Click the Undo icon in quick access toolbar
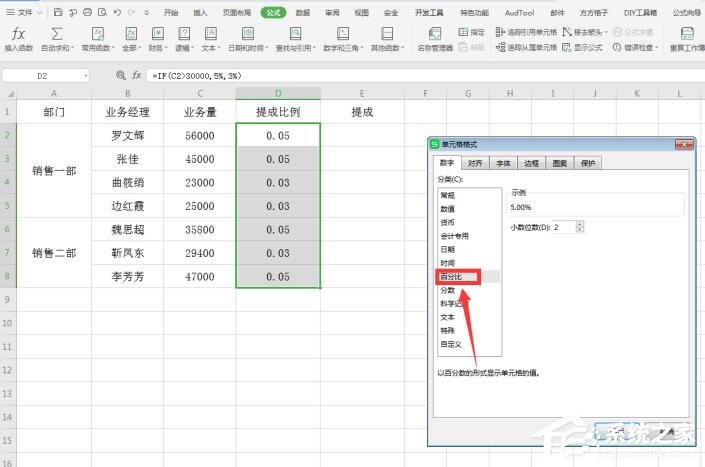The image size is (705, 467). click(118, 12)
